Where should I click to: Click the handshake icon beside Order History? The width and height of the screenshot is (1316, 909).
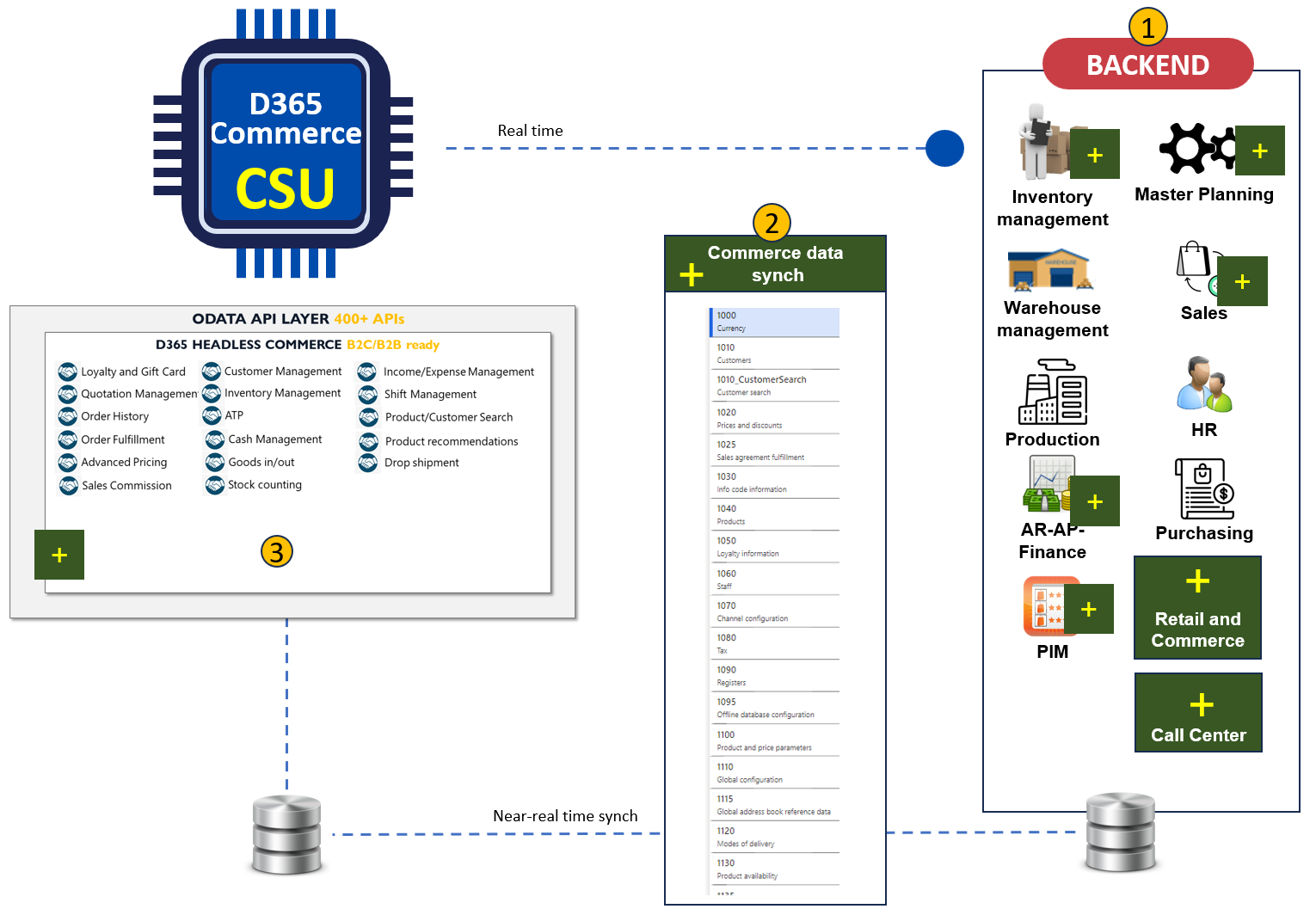(x=68, y=416)
